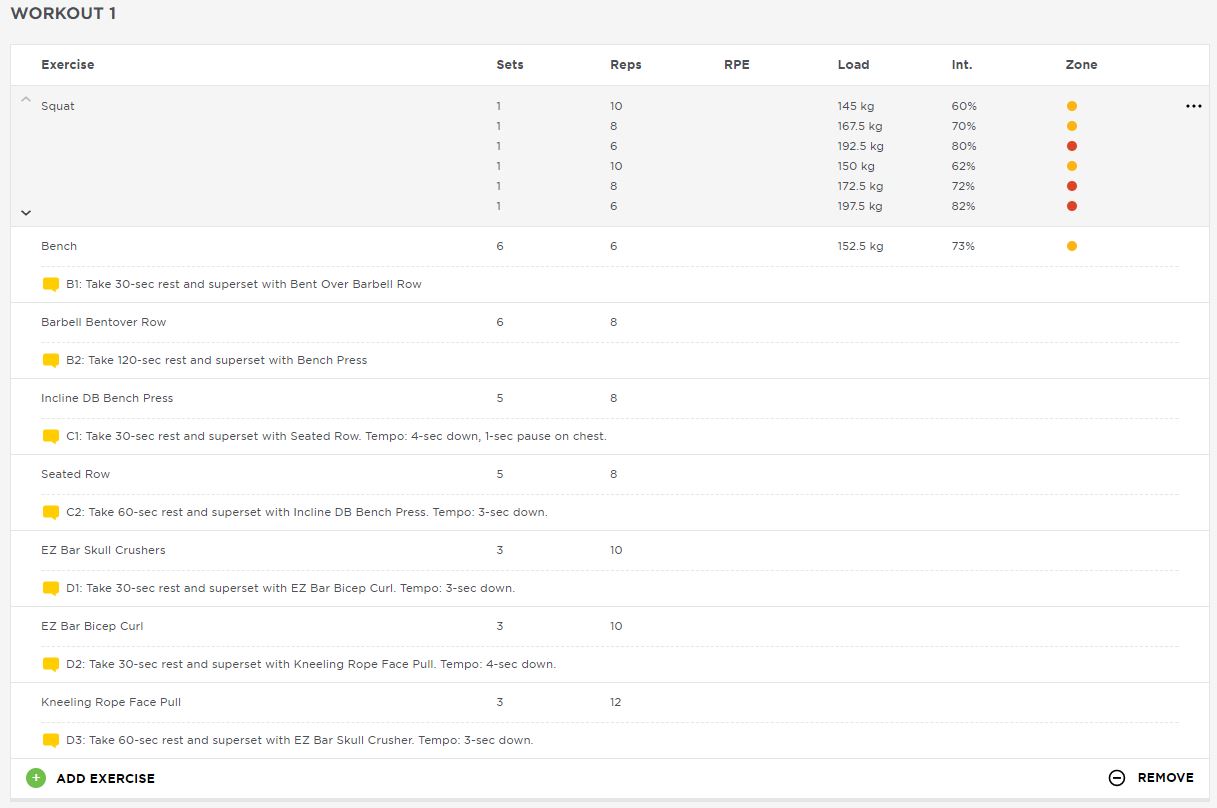Click the Bench sets value

[500, 246]
